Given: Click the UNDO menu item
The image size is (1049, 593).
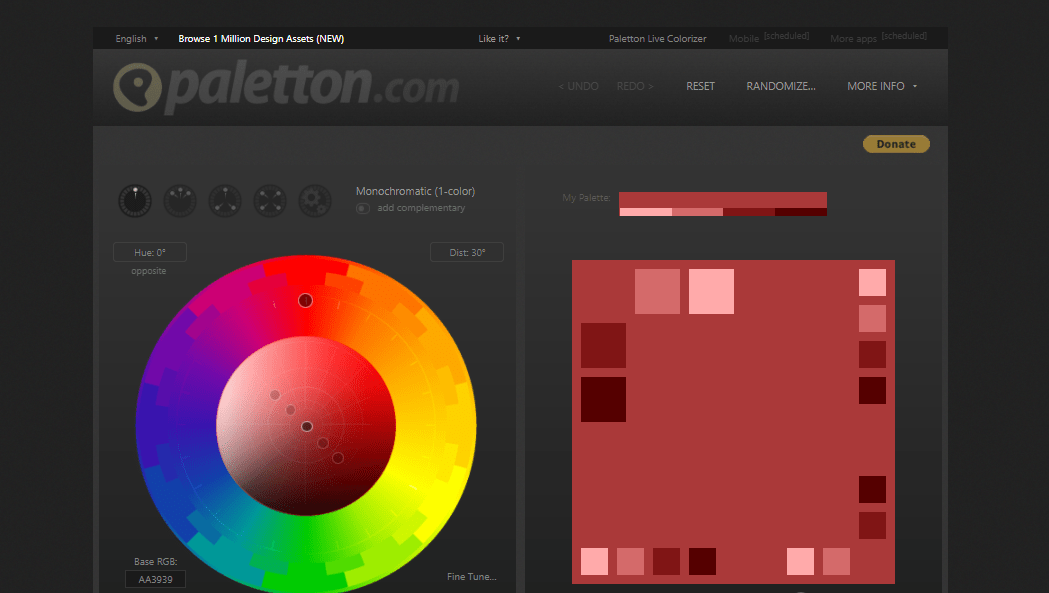Looking at the screenshot, I should click(x=579, y=86).
